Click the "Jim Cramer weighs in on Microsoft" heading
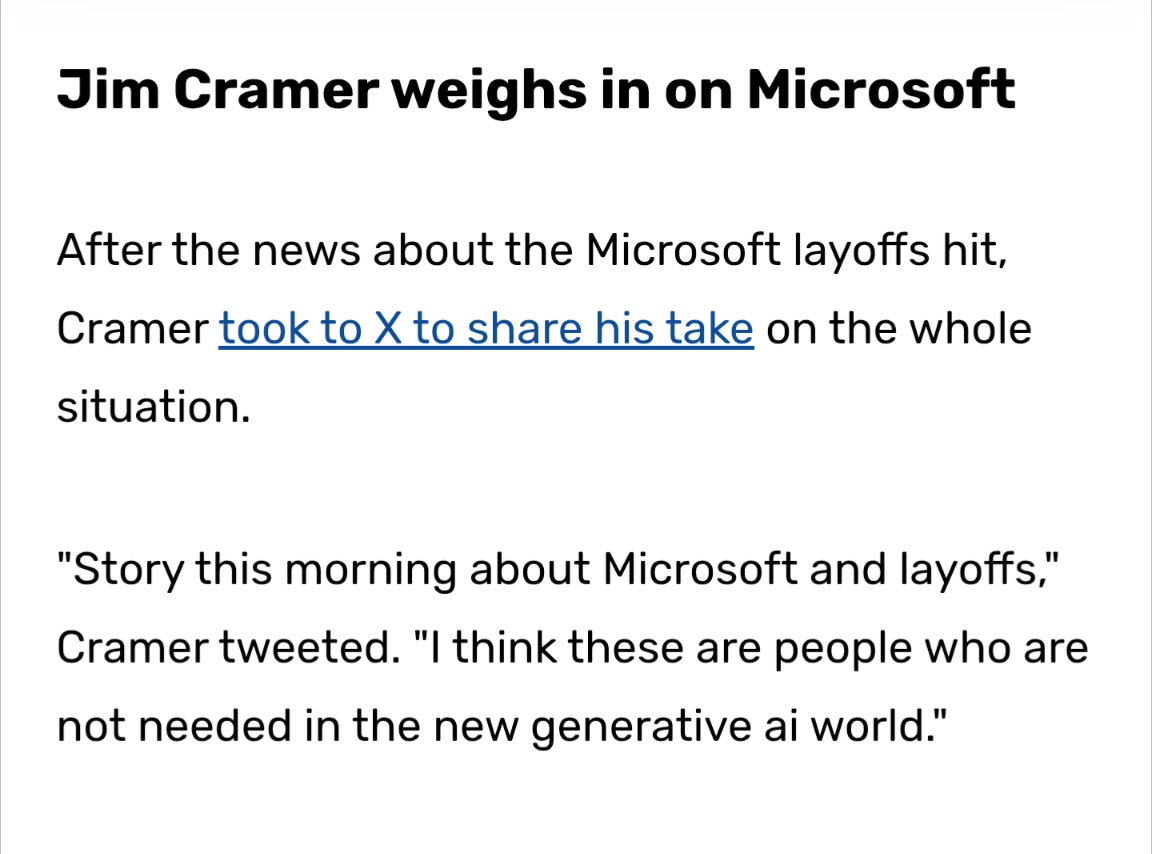 pyautogui.click(x=536, y=90)
